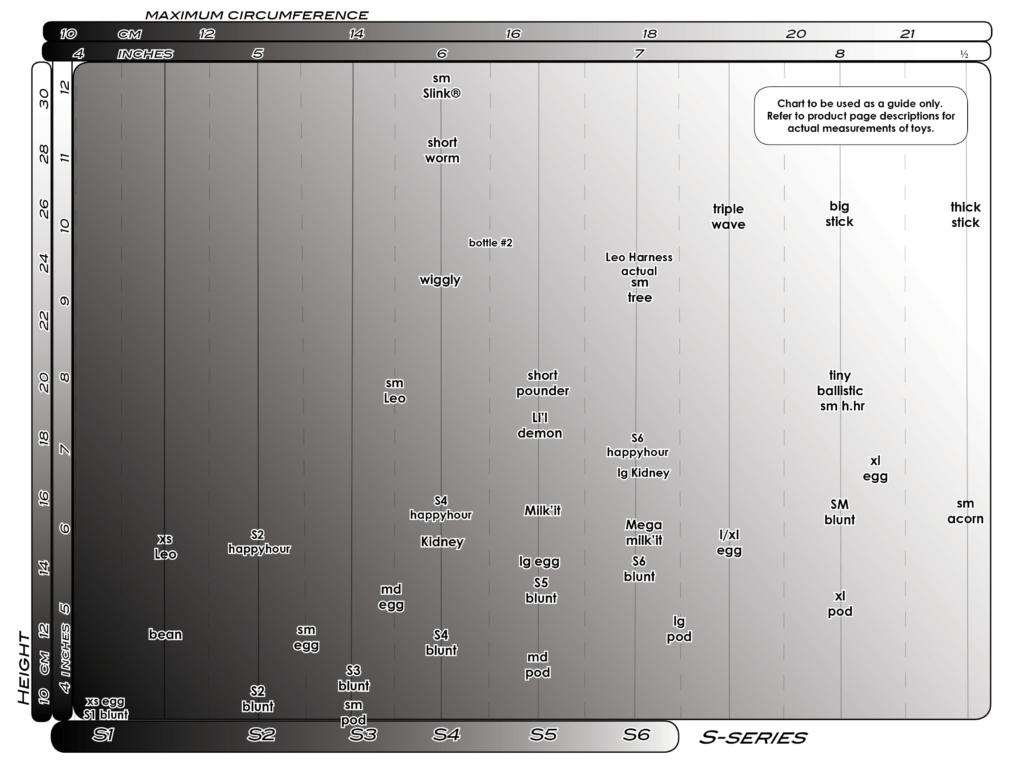Click the 'Chart to be used as a guide' notice
Image resolution: width=1030 pixels, height=772 pixels.
coord(860,116)
